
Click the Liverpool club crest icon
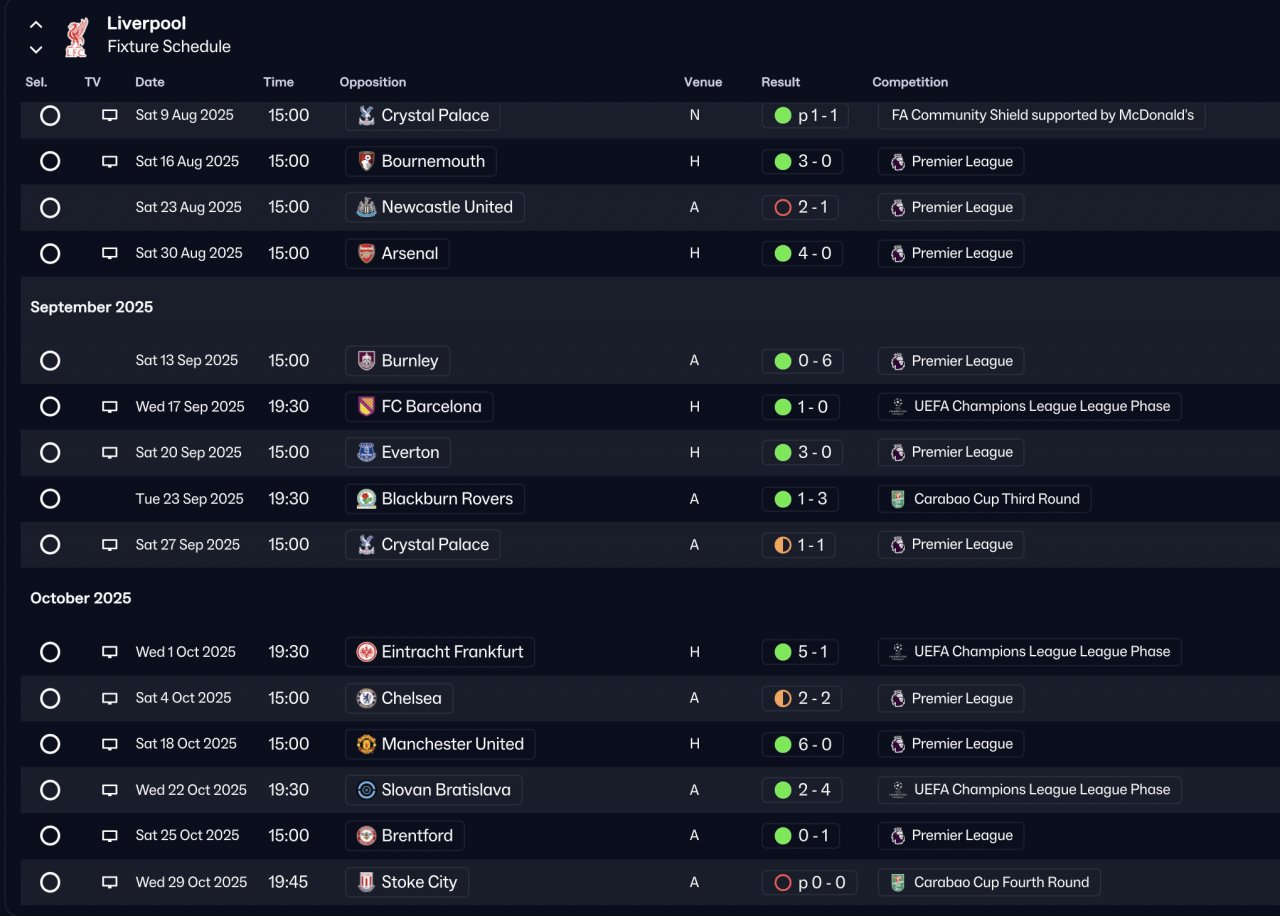coord(76,36)
